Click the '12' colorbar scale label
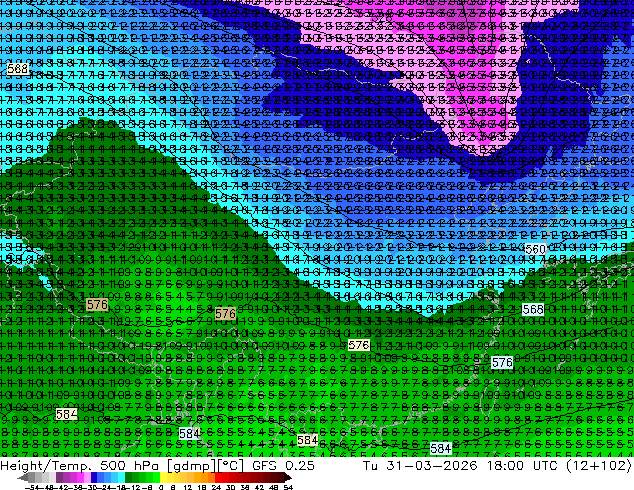 (x=187, y=487)
